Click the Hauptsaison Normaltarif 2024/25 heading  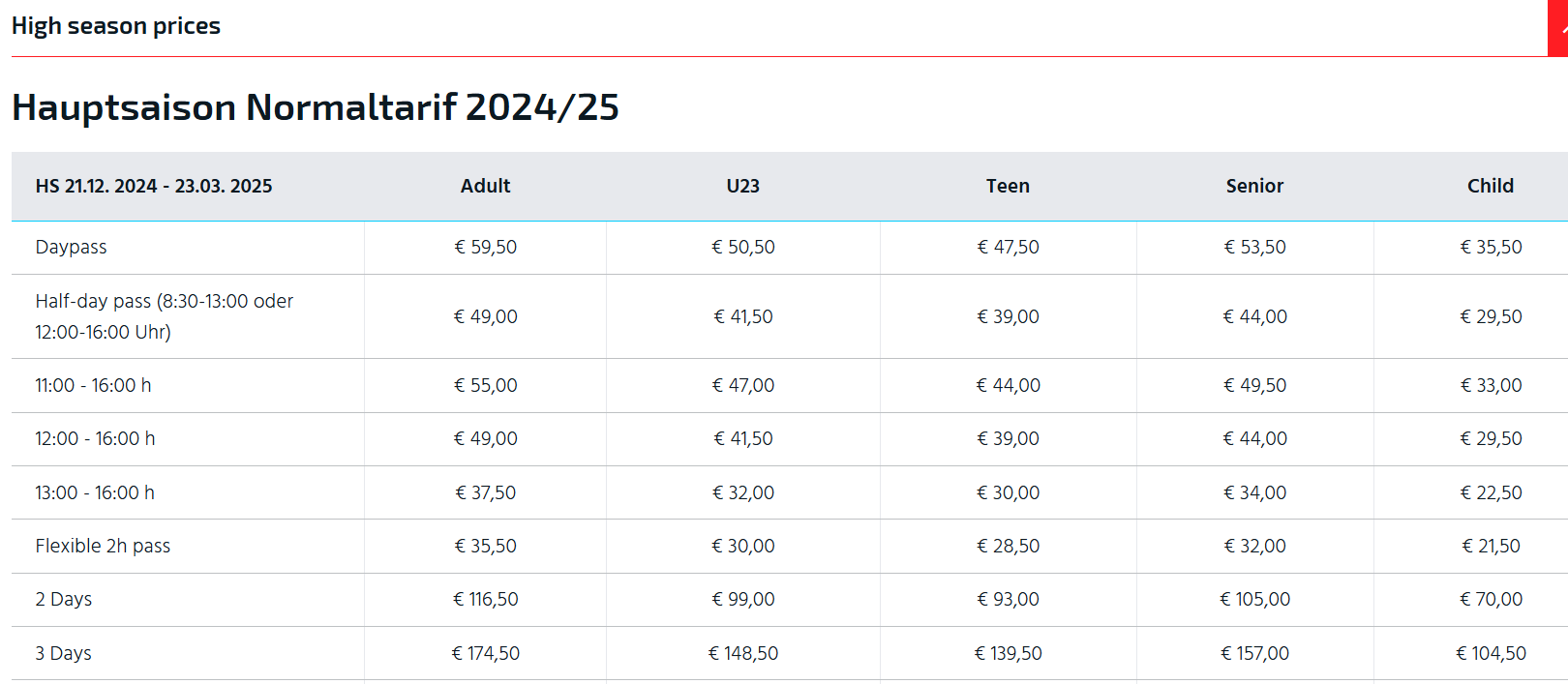316,106
